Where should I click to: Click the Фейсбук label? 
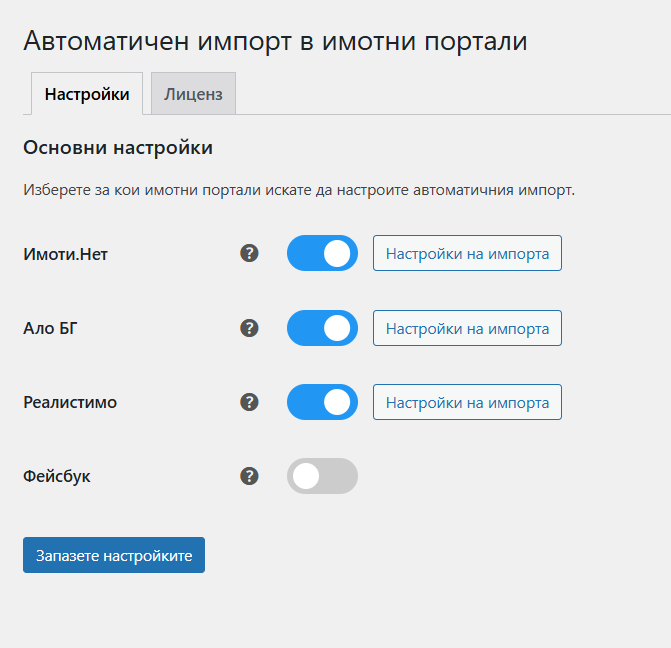[x=57, y=476]
